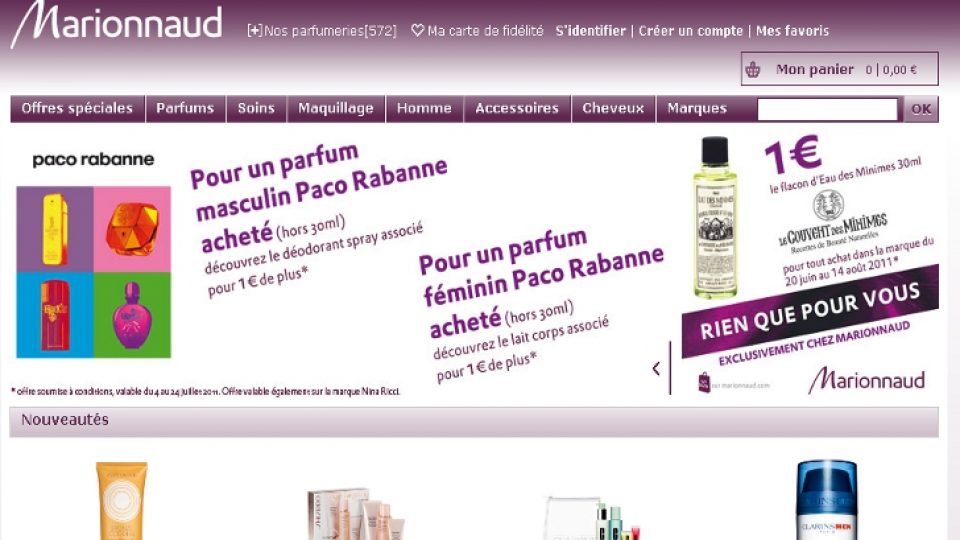Click the search input field
The width and height of the screenshot is (960, 540).
(827, 110)
